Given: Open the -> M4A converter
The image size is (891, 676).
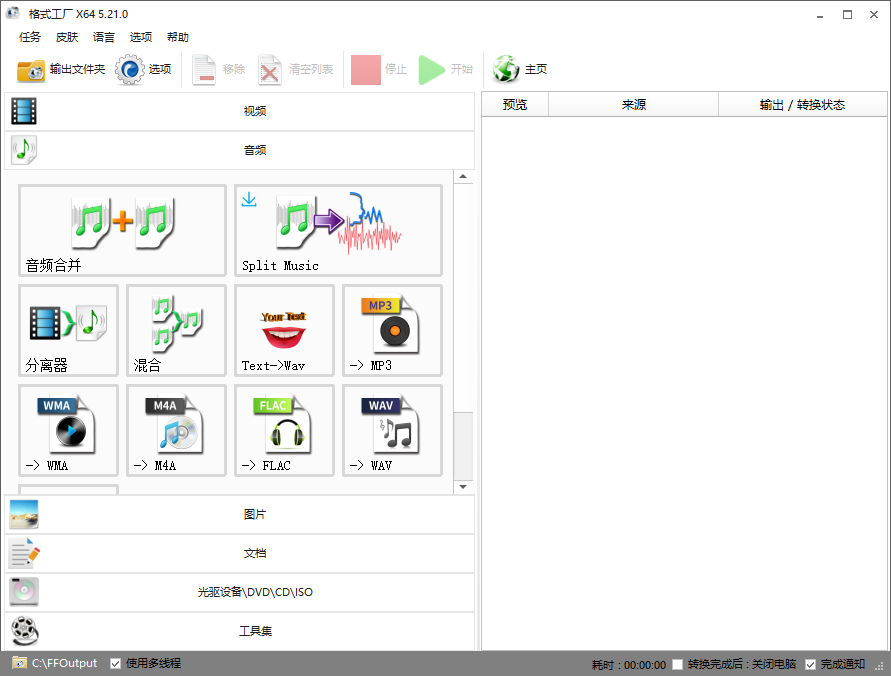Looking at the screenshot, I should [x=176, y=430].
